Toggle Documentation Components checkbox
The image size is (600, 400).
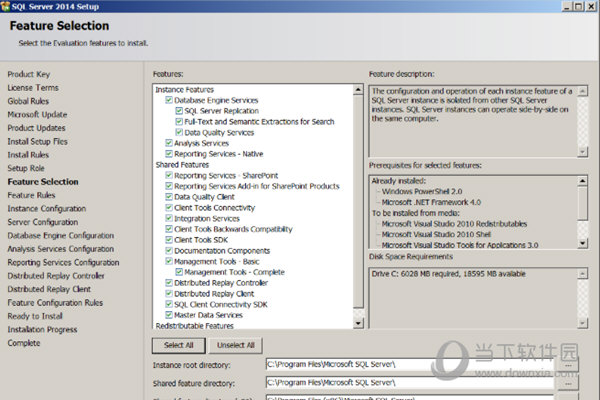pos(169,250)
